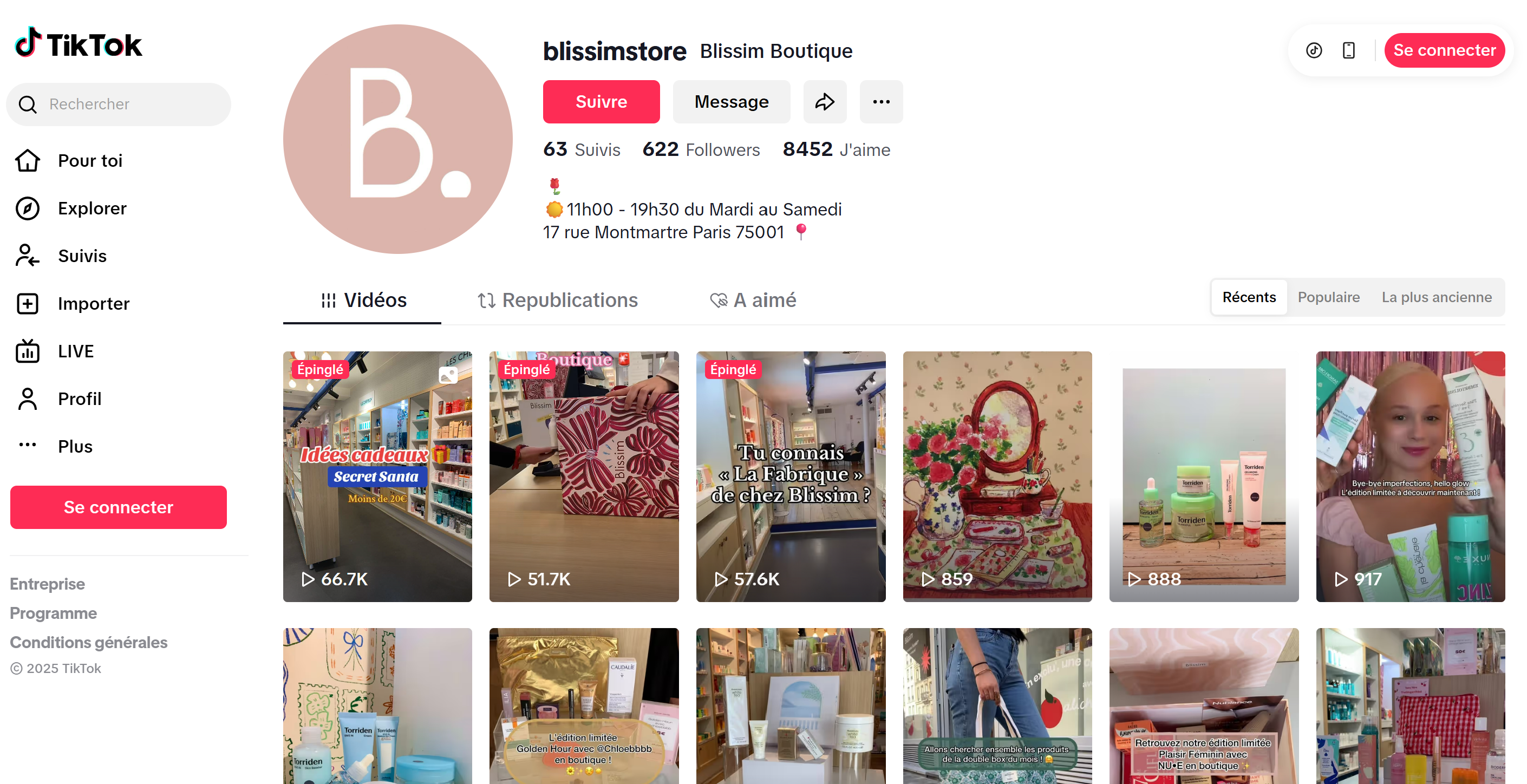Open the share profile arrow icon
The width and height of the screenshot is (1527, 784).
(825, 102)
